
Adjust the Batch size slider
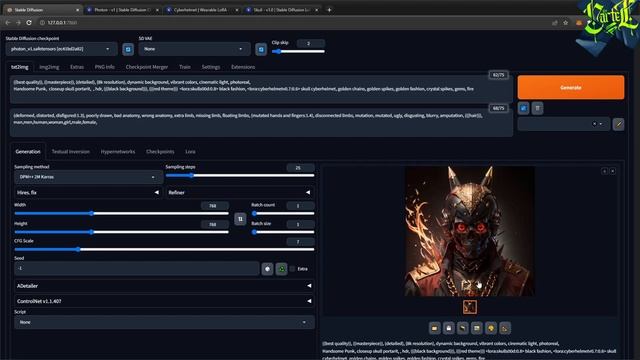coord(283,232)
